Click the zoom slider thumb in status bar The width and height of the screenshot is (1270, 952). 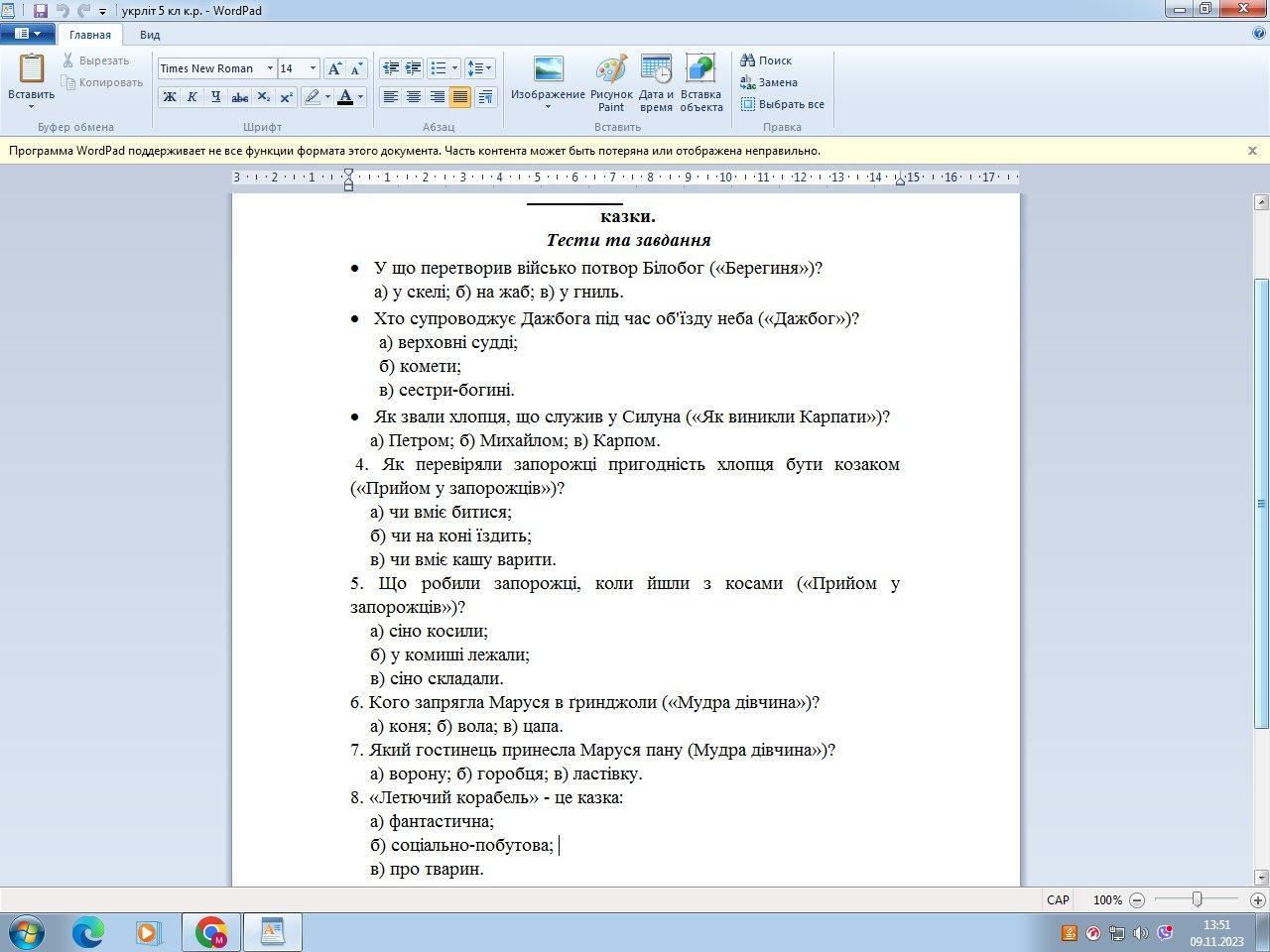(x=1197, y=899)
